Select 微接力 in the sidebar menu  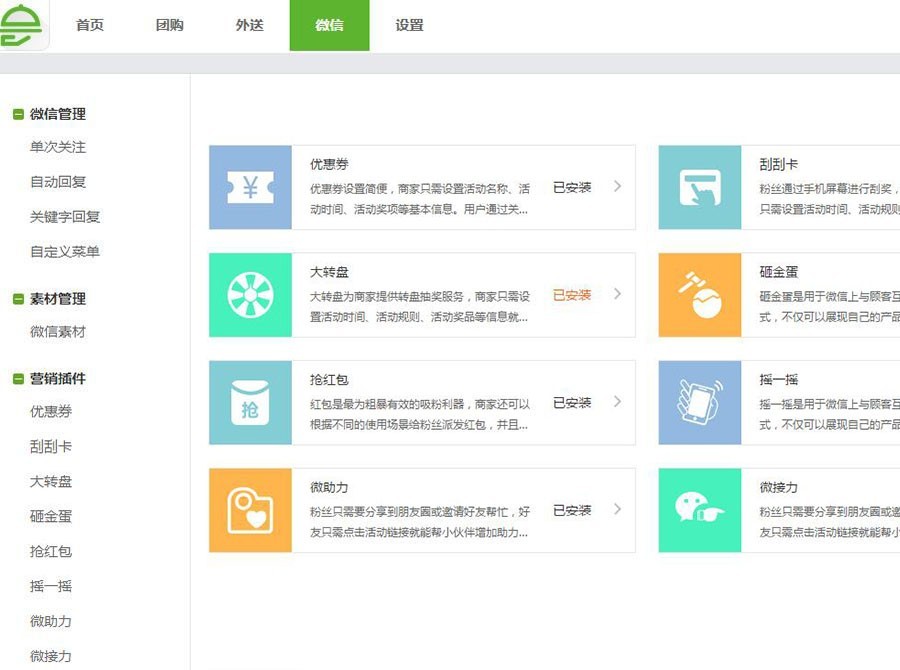51,656
